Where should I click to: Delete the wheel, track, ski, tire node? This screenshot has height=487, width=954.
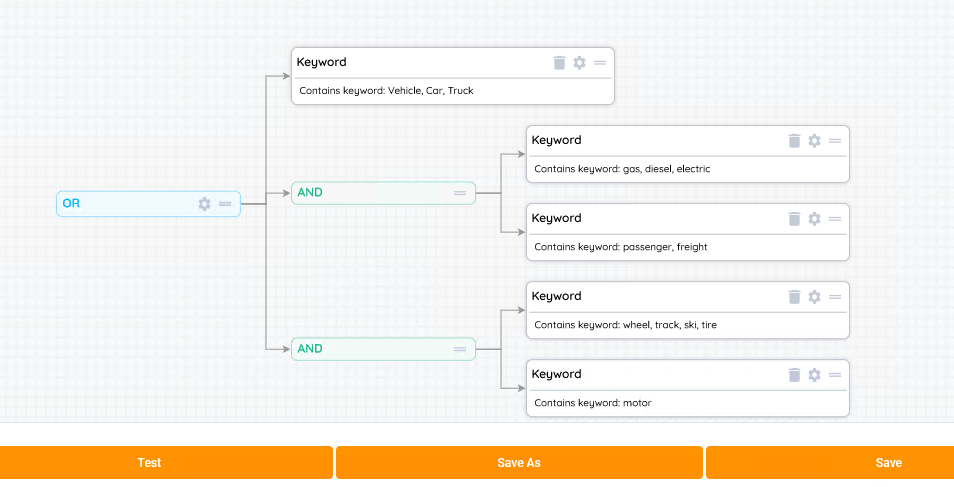(794, 297)
